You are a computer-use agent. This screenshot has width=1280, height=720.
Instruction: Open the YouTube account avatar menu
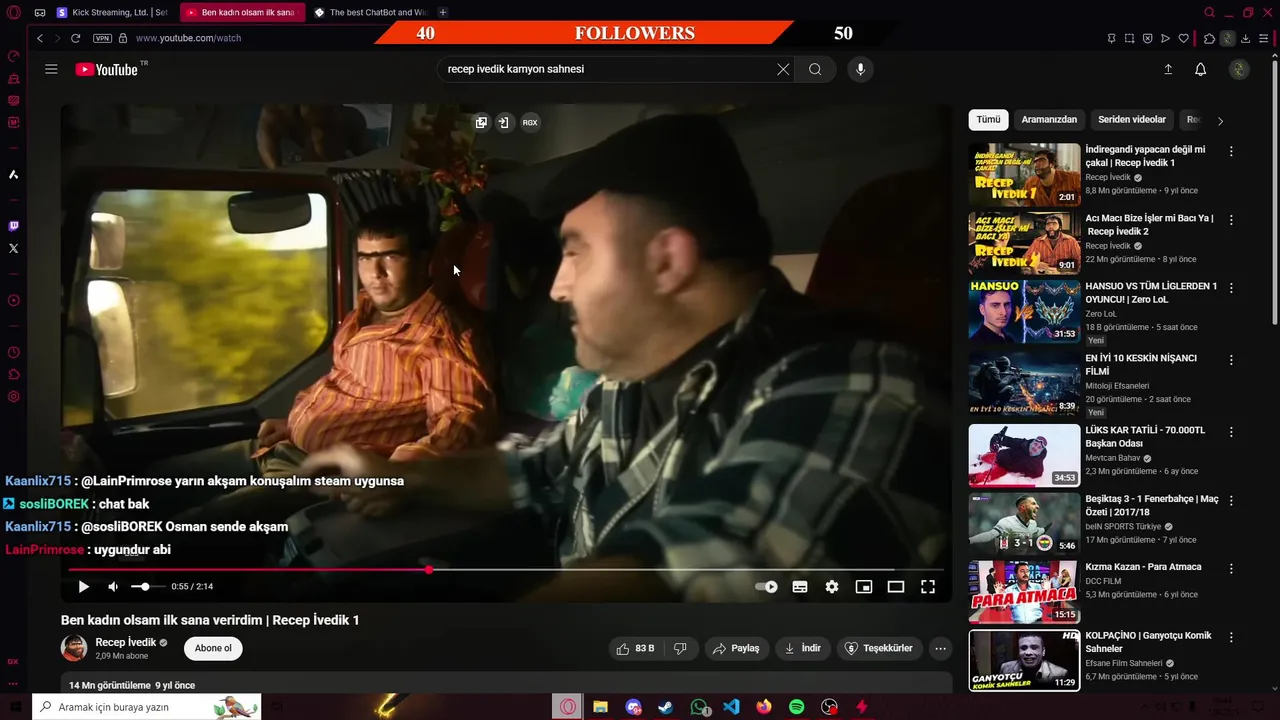tap(1239, 69)
